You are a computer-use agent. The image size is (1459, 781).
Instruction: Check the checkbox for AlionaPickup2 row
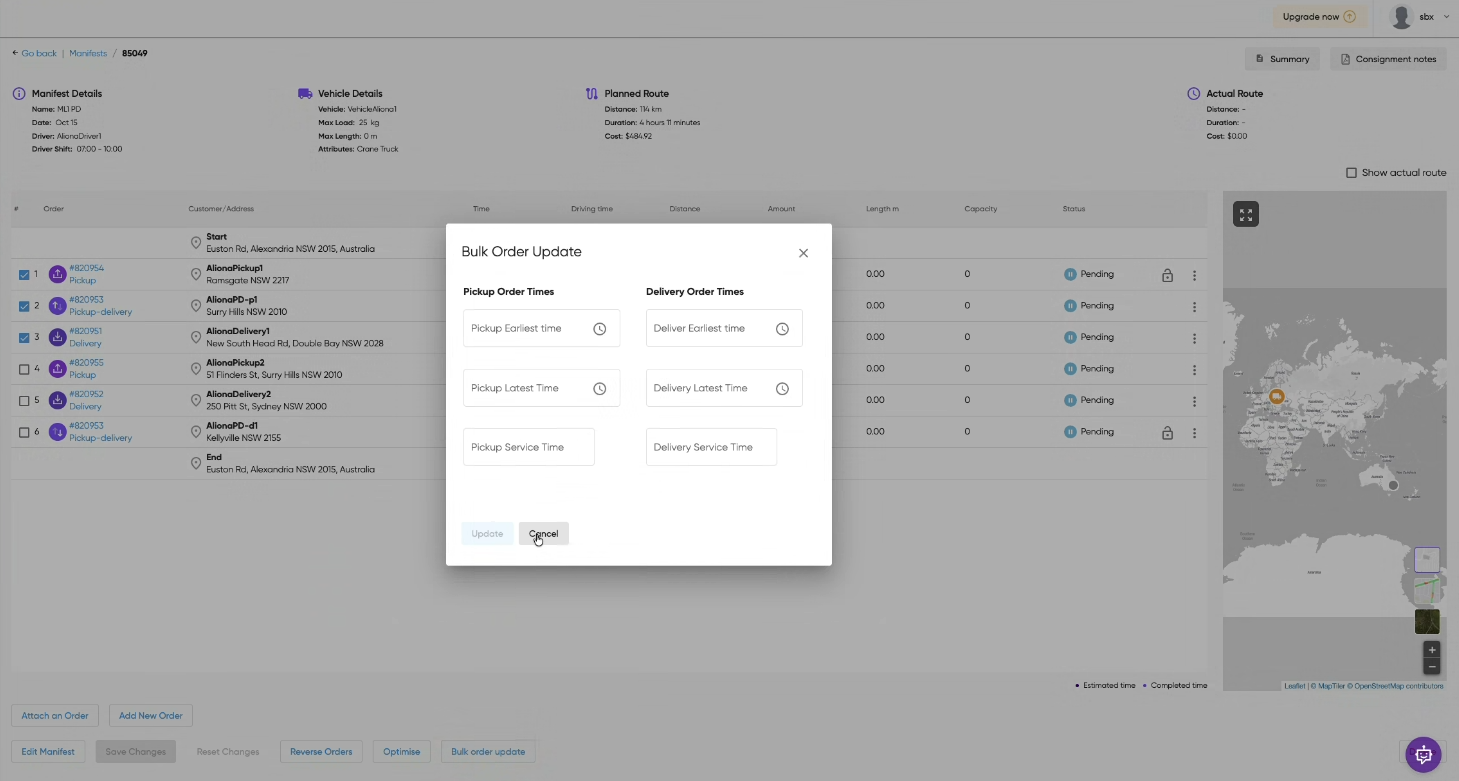(24, 369)
